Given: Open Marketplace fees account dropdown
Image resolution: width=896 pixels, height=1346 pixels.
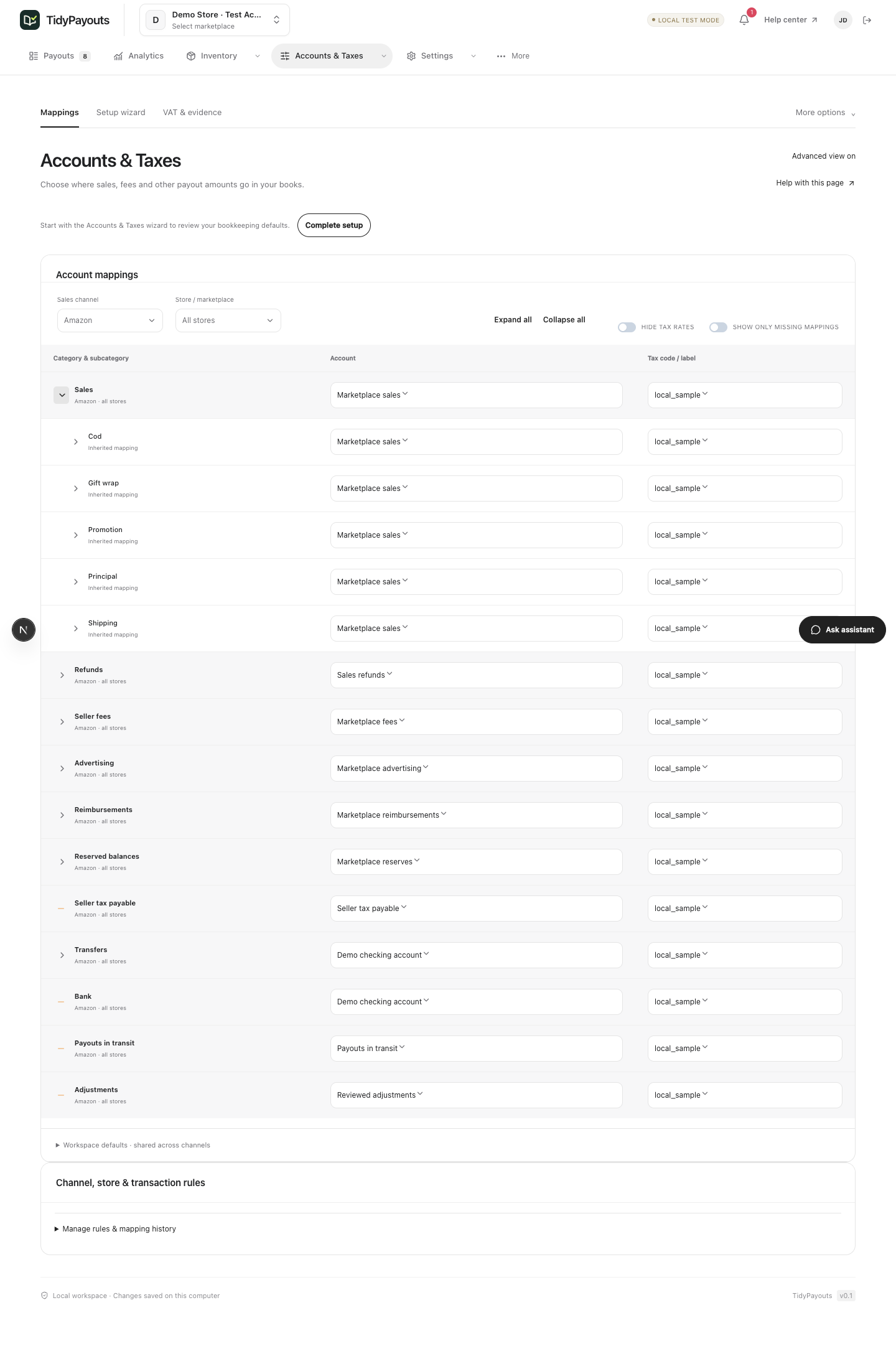Looking at the screenshot, I should coord(476,722).
